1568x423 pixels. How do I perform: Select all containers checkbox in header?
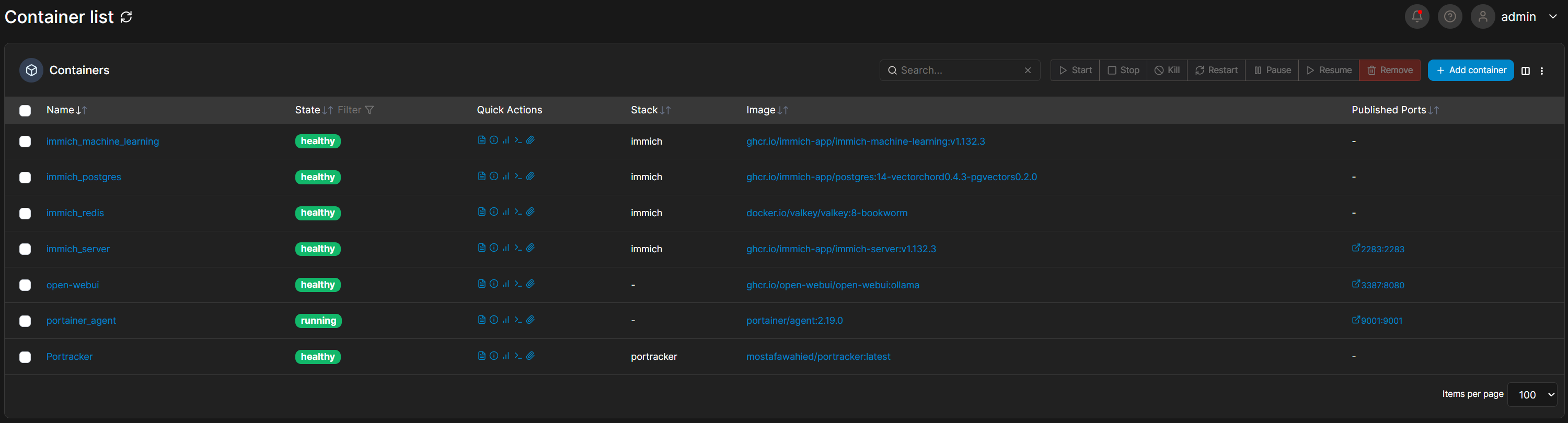[x=25, y=111]
